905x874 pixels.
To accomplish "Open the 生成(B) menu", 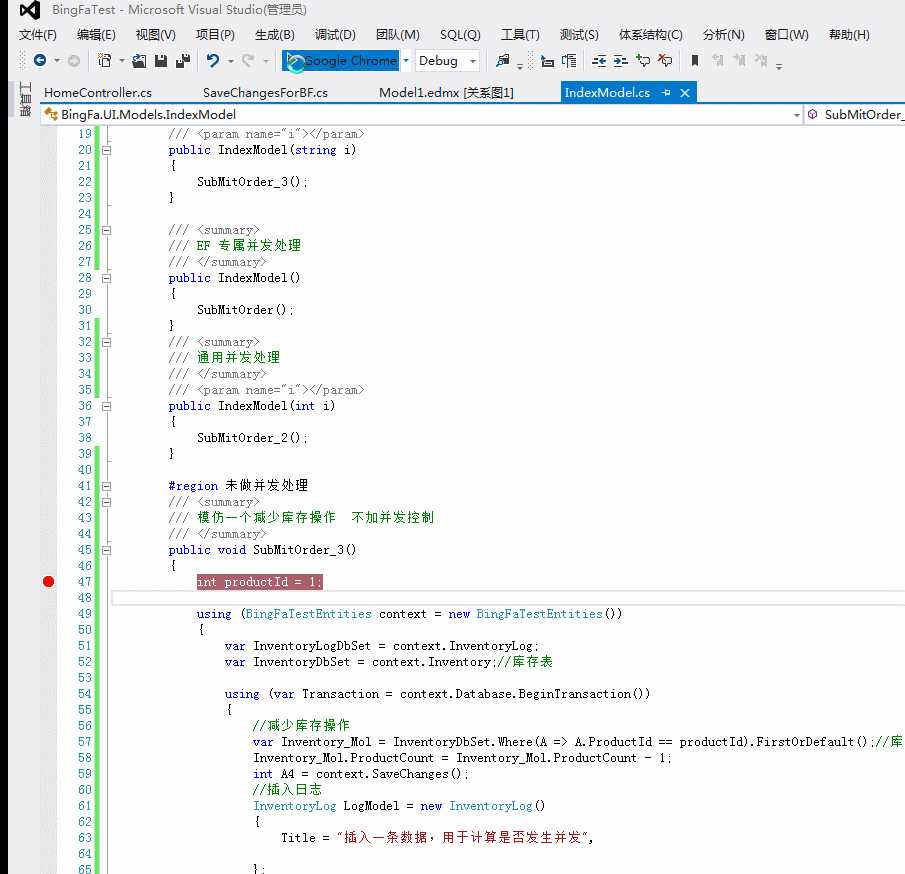I will pos(274,35).
